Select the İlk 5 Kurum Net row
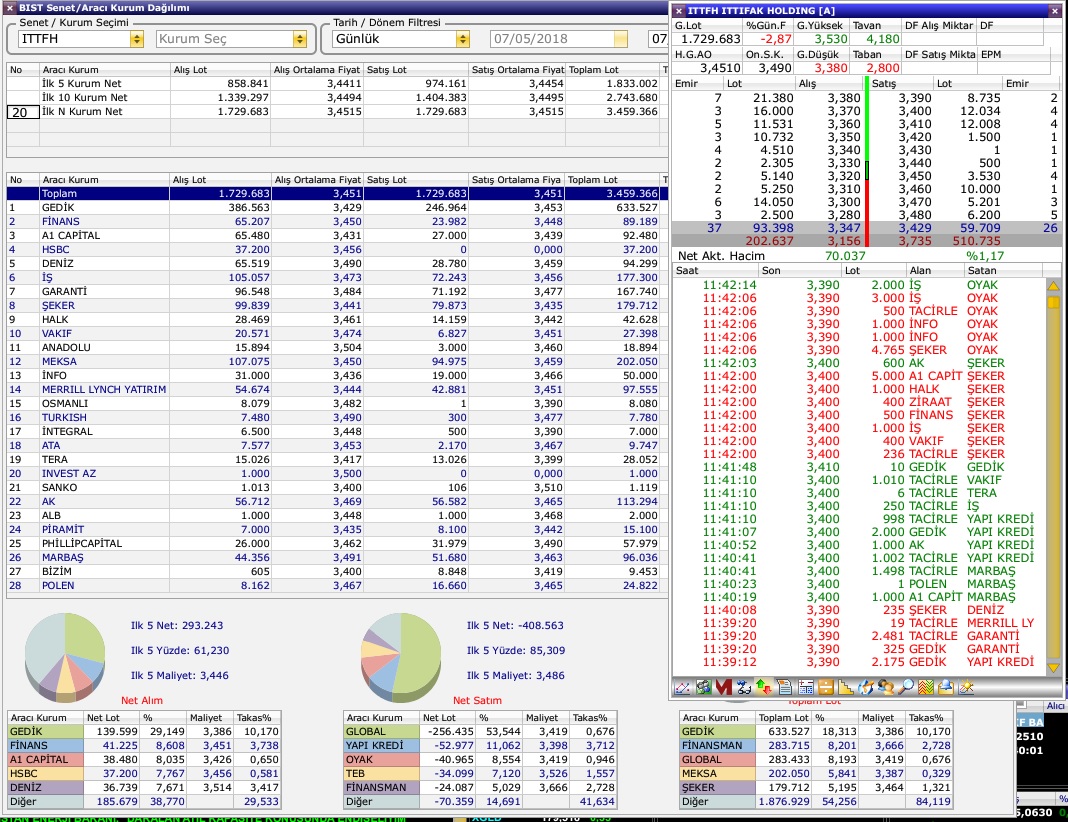Screen dimensions: 1068x822 (x=337, y=84)
